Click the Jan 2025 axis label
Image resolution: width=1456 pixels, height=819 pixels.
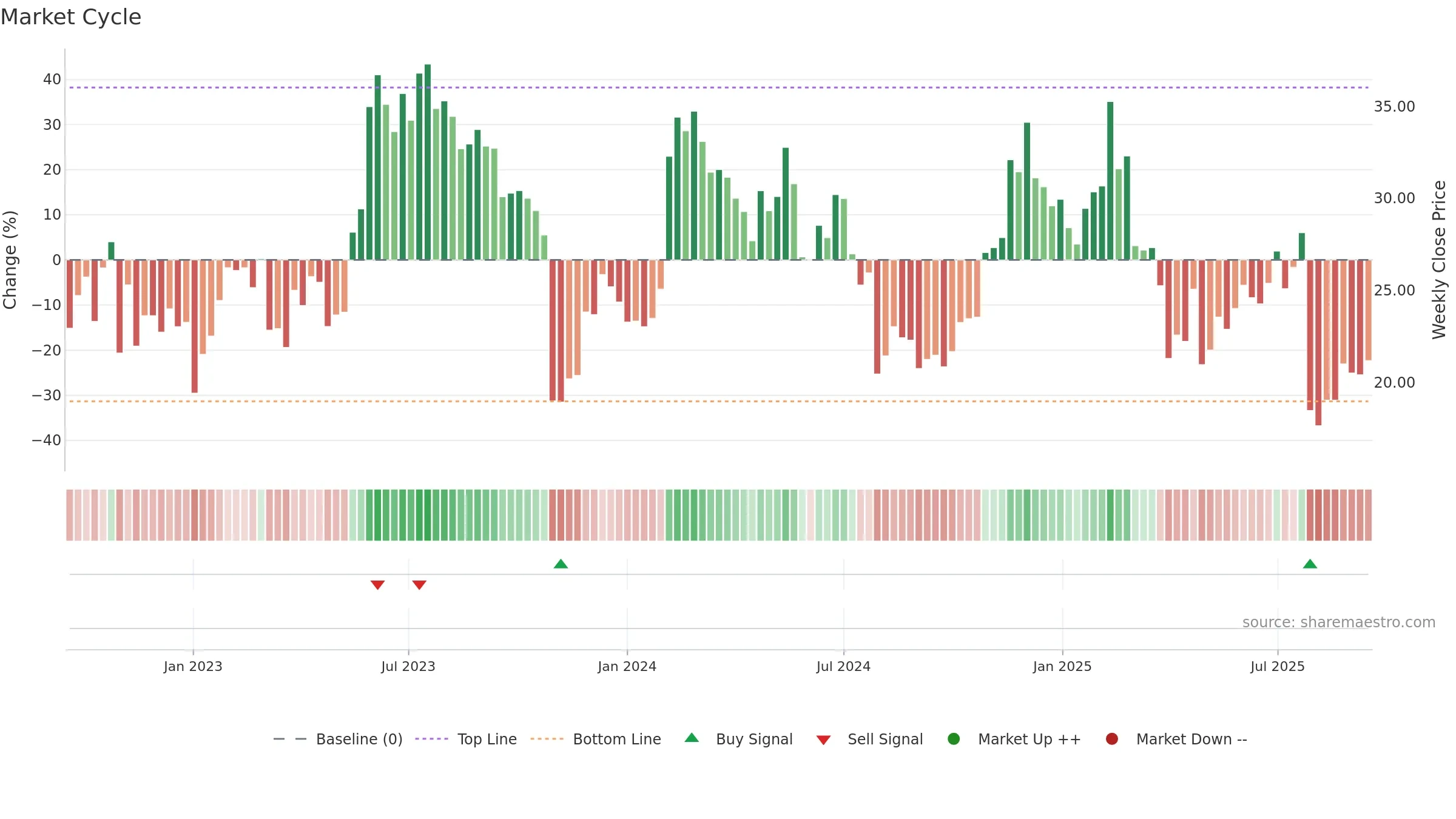1062,666
